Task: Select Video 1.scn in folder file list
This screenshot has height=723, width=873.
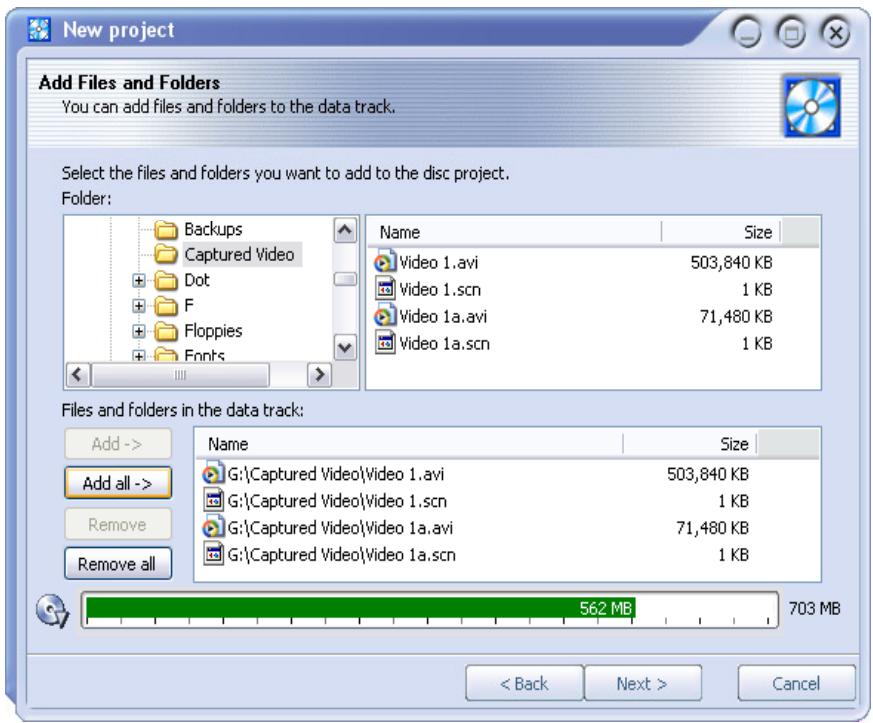Action: pos(440,289)
